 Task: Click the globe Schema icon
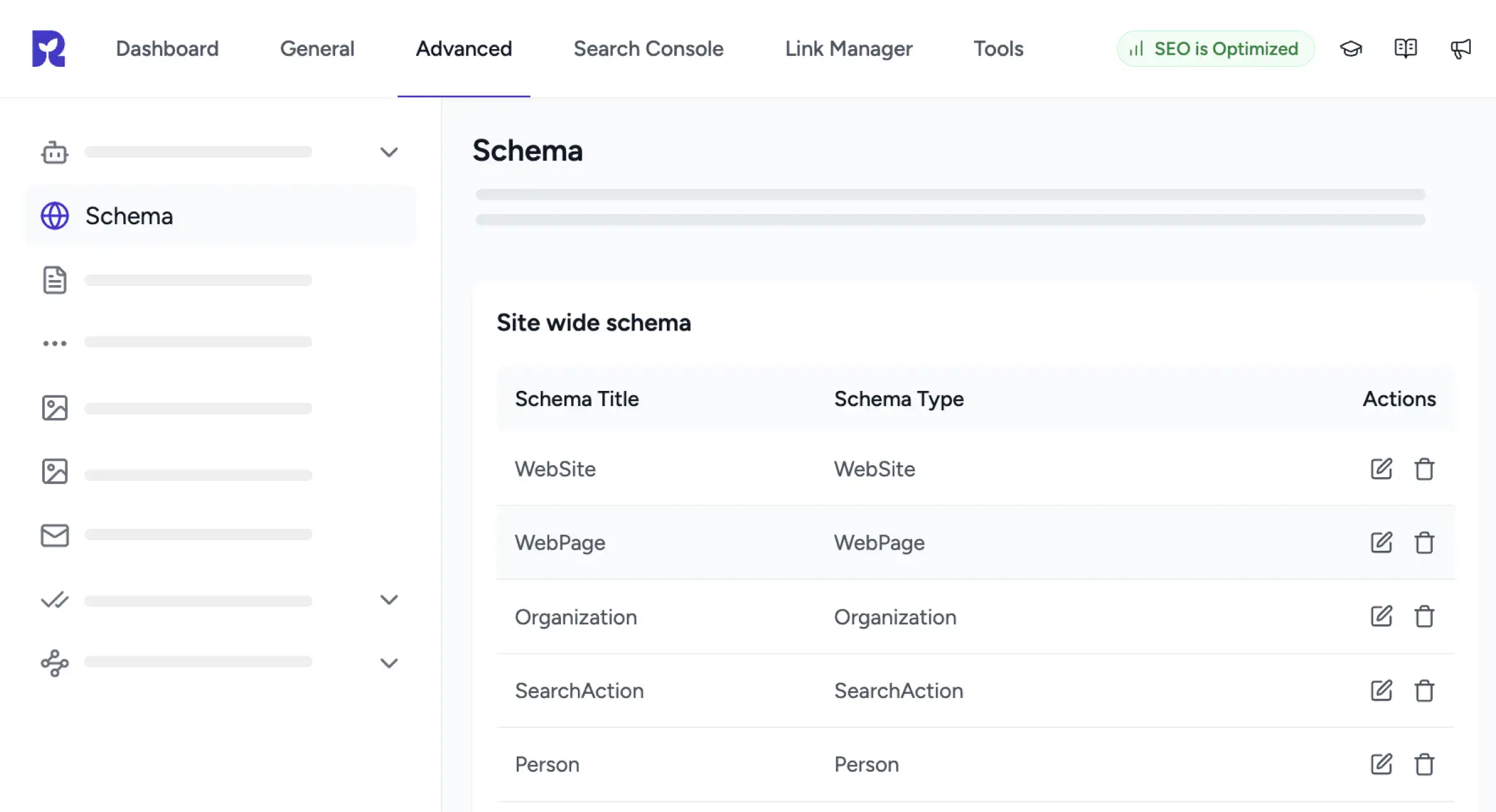tap(55, 216)
